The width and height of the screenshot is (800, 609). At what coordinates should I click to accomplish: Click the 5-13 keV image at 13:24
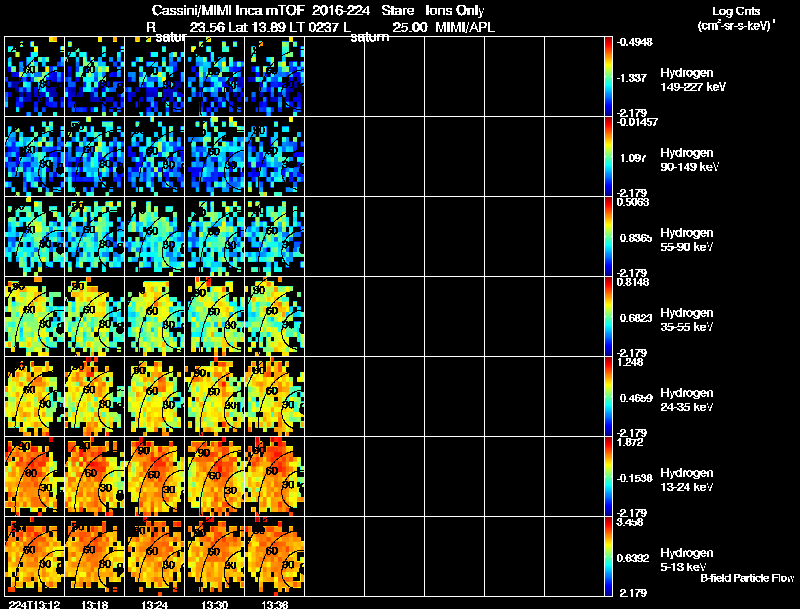(155, 557)
